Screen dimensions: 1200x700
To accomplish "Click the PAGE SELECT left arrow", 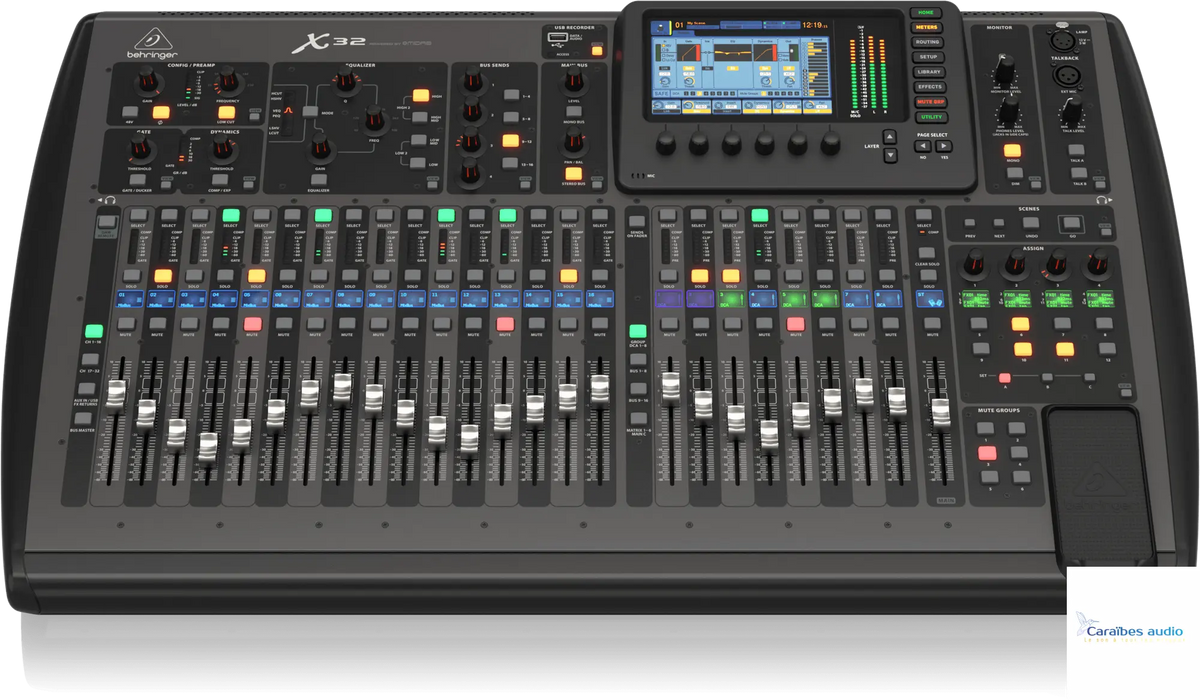I will pyautogui.click(x=923, y=147).
